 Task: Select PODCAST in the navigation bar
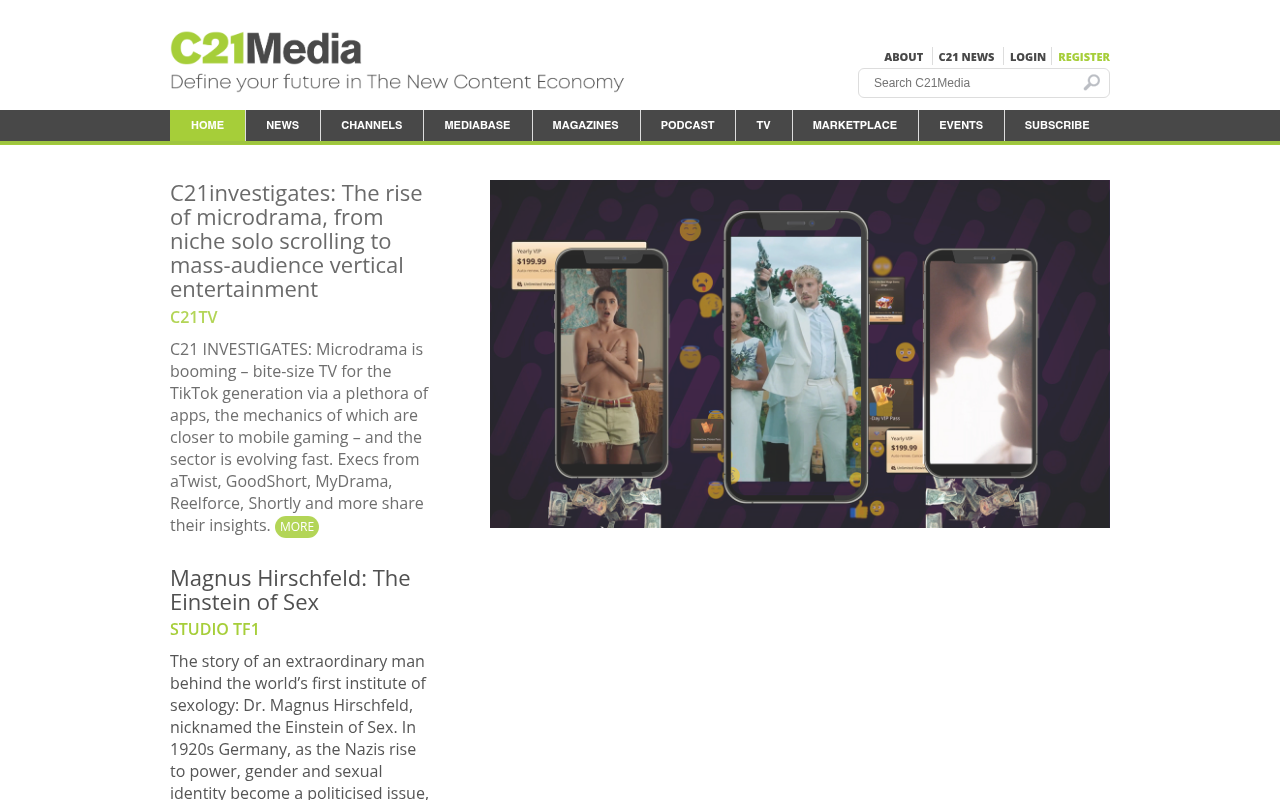tap(688, 125)
